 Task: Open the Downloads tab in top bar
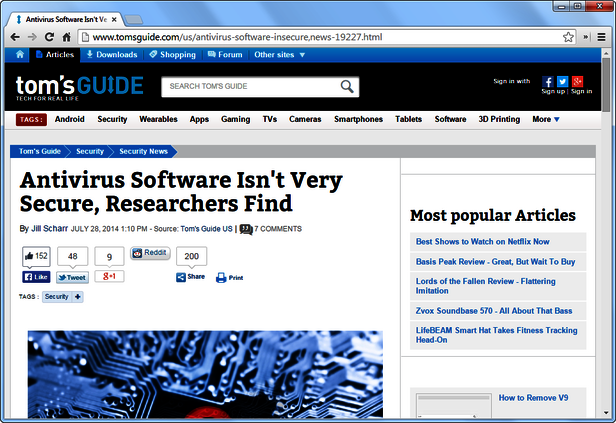tap(112, 55)
